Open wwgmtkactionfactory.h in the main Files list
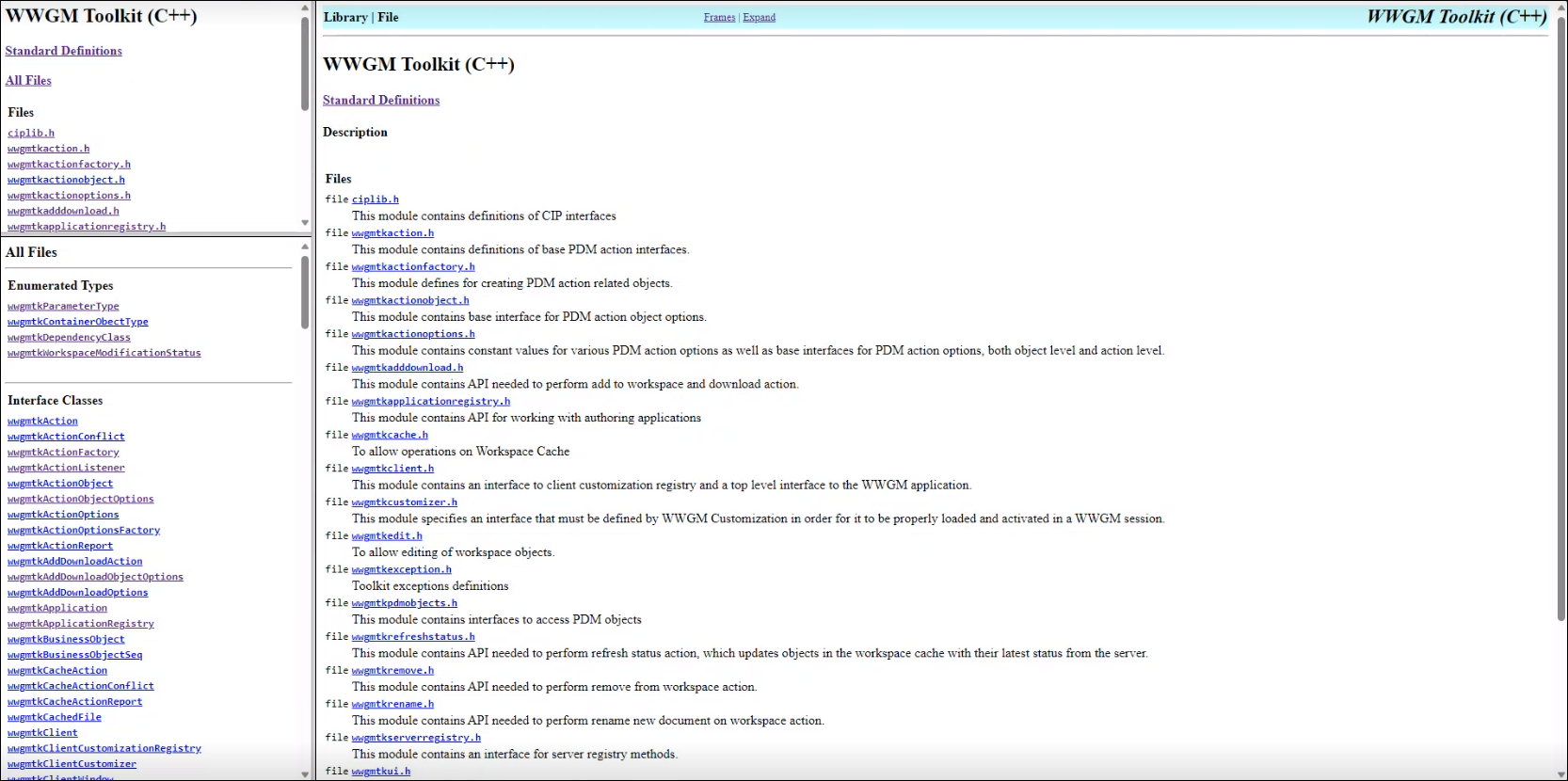Screen dimensions: 1568x781 click(413, 267)
